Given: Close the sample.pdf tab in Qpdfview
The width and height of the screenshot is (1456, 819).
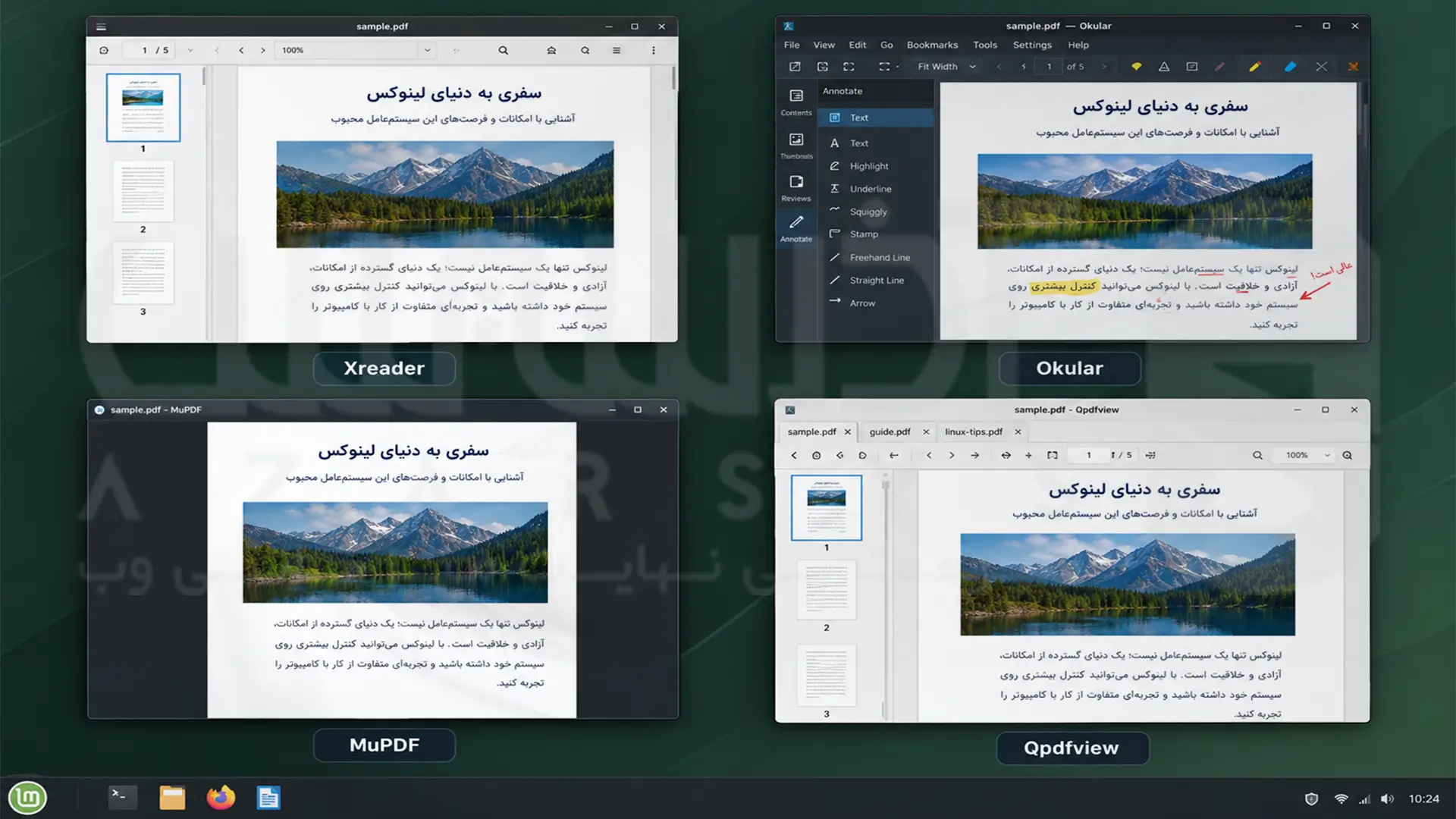Looking at the screenshot, I should coord(848,432).
